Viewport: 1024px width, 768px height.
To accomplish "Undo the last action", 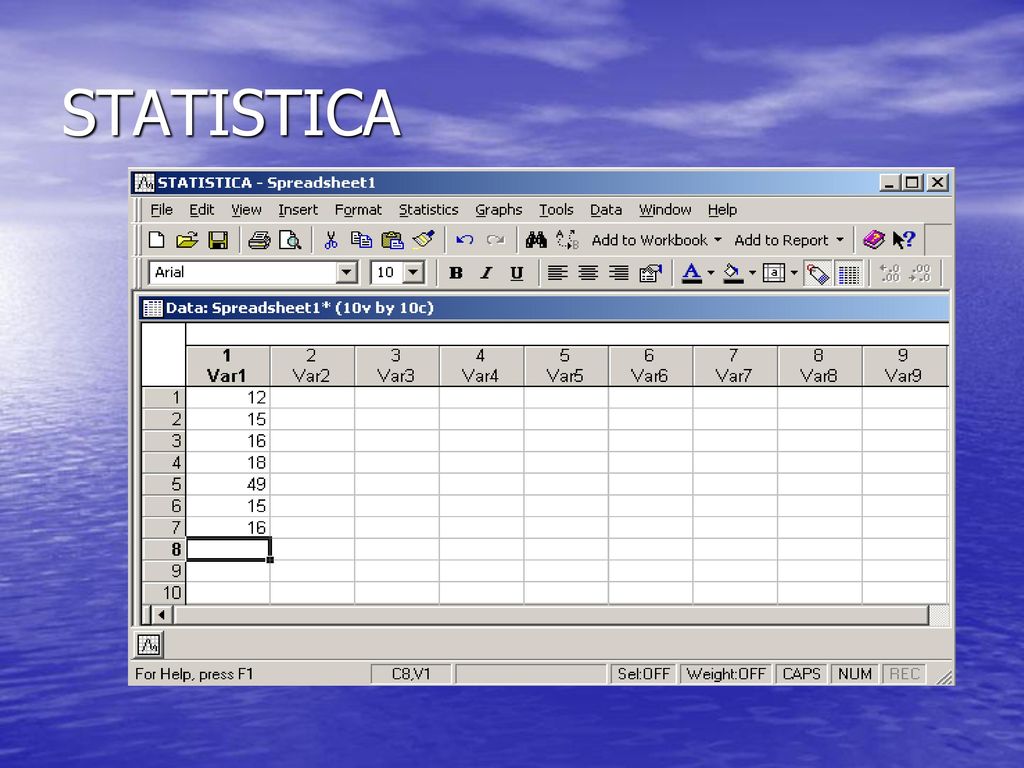I will (x=465, y=240).
